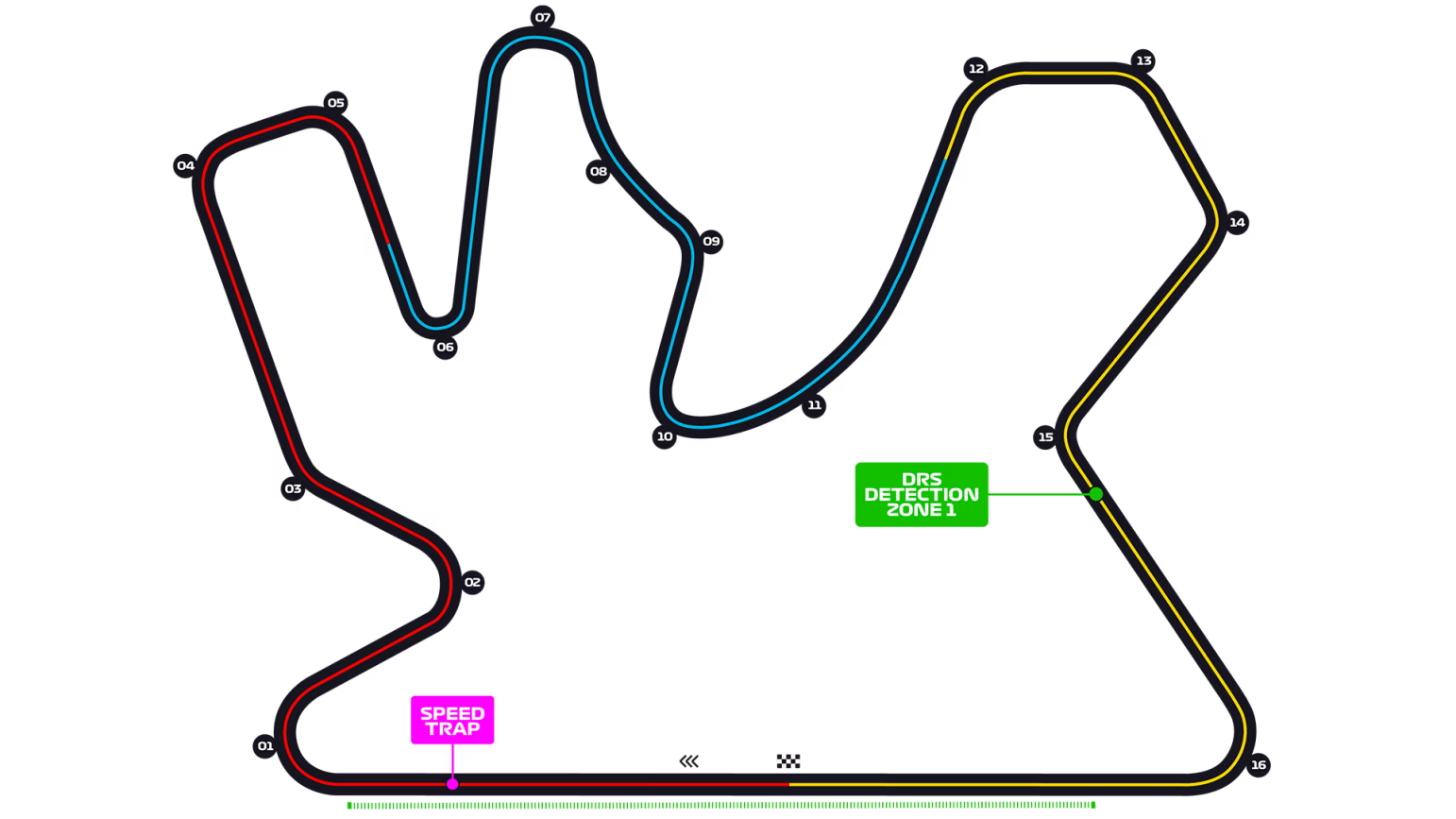Click the double-chevron direction icon on the straight
This screenshot has width=1456, height=819.
tap(689, 759)
